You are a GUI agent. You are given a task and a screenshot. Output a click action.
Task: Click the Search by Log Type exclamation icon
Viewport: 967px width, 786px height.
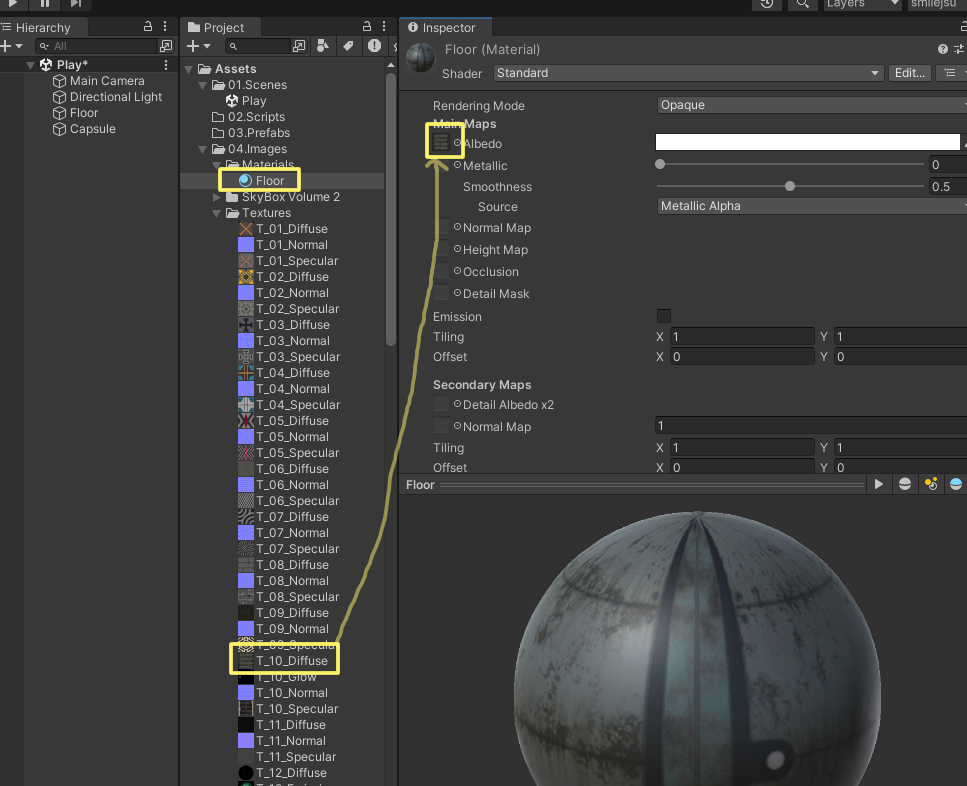pos(374,46)
